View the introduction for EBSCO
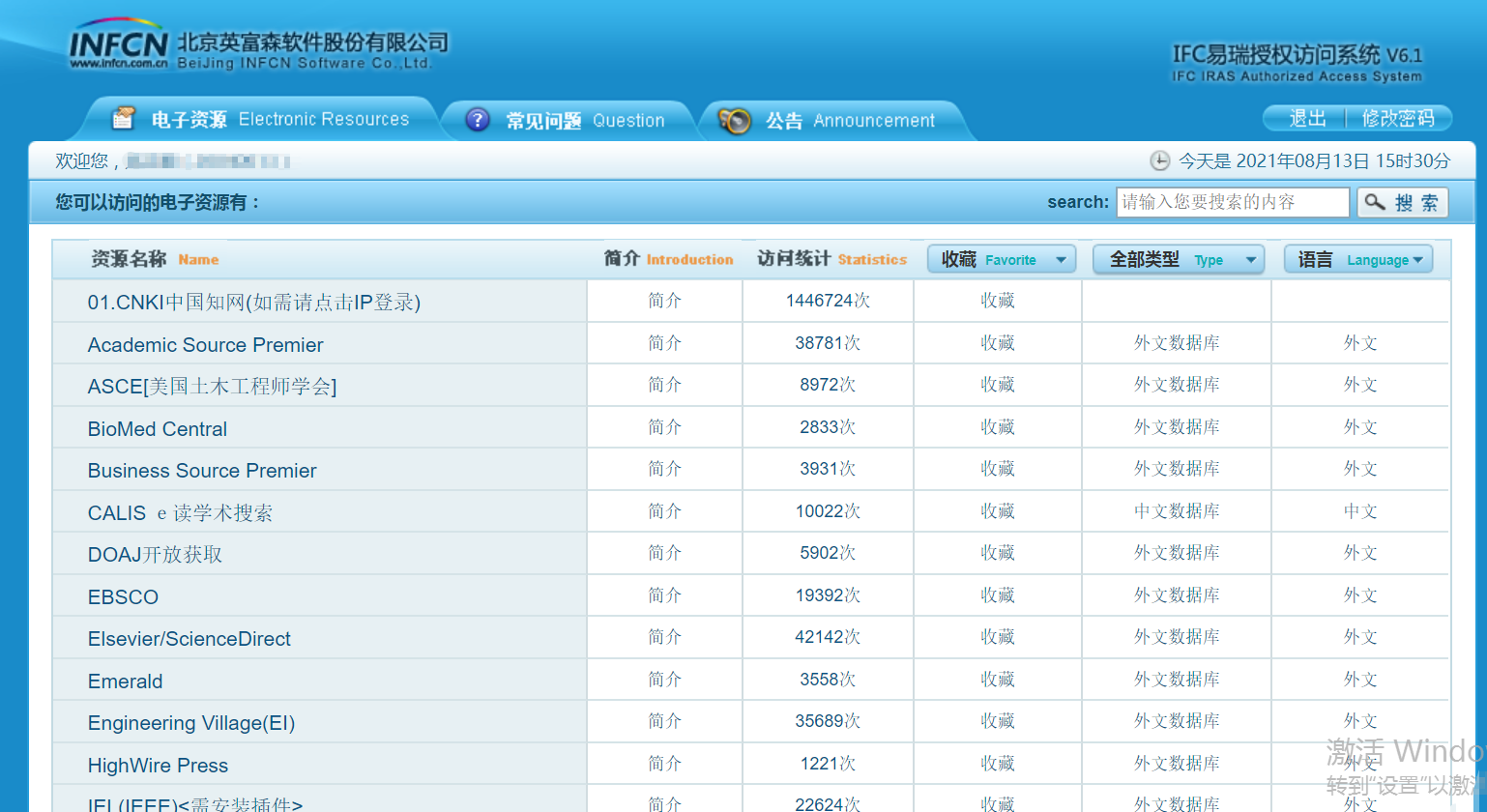Image resolution: width=1487 pixels, height=812 pixels. click(664, 595)
